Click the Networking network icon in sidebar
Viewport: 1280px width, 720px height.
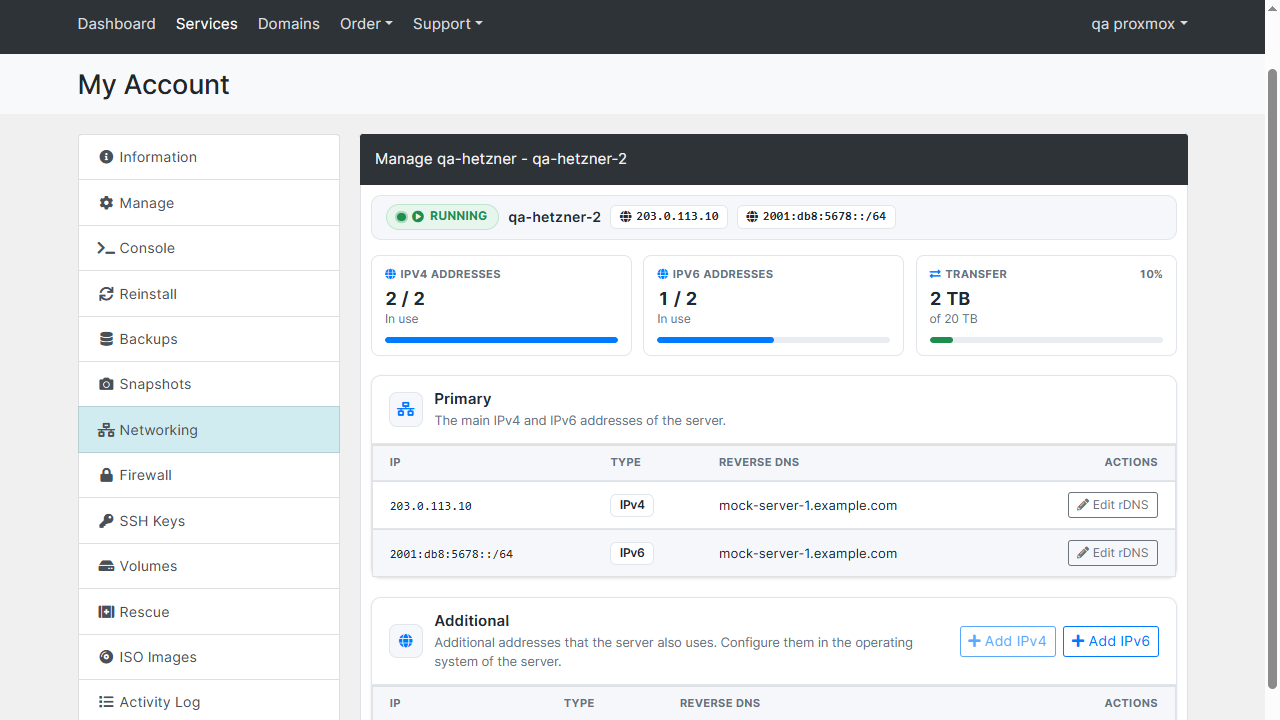106,430
